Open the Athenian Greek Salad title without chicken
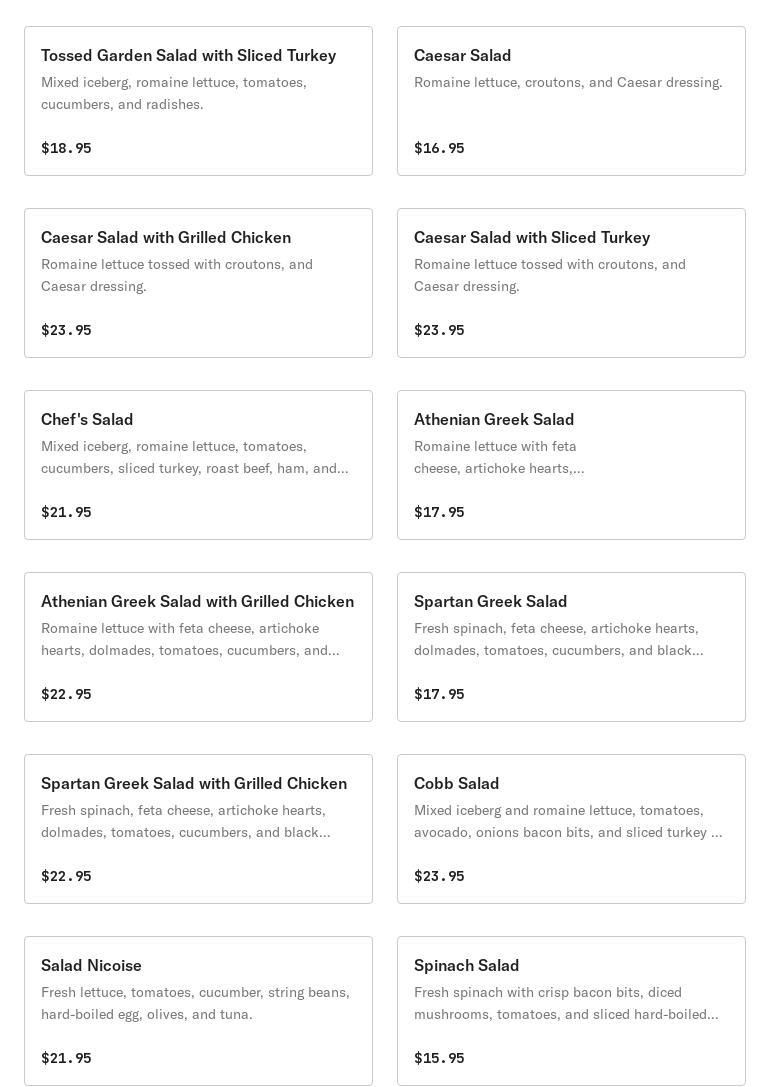The image size is (770, 1087). pos(494,420)
